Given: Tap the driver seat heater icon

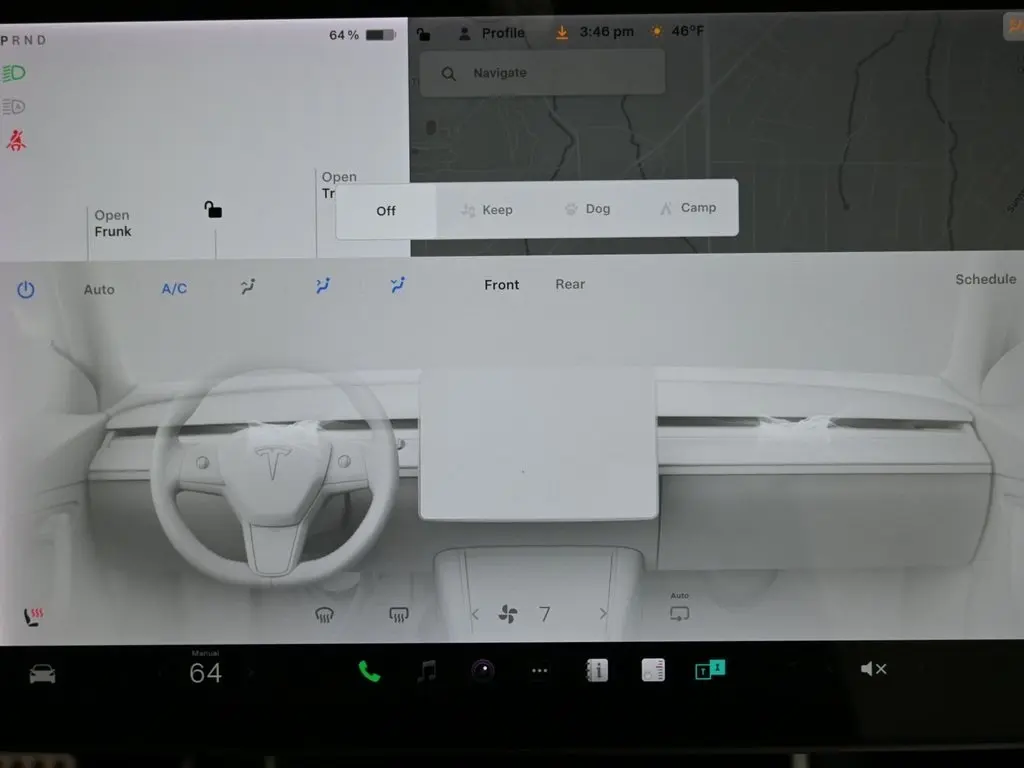Looking at the screenshot, I should click(x=33, y=616).
